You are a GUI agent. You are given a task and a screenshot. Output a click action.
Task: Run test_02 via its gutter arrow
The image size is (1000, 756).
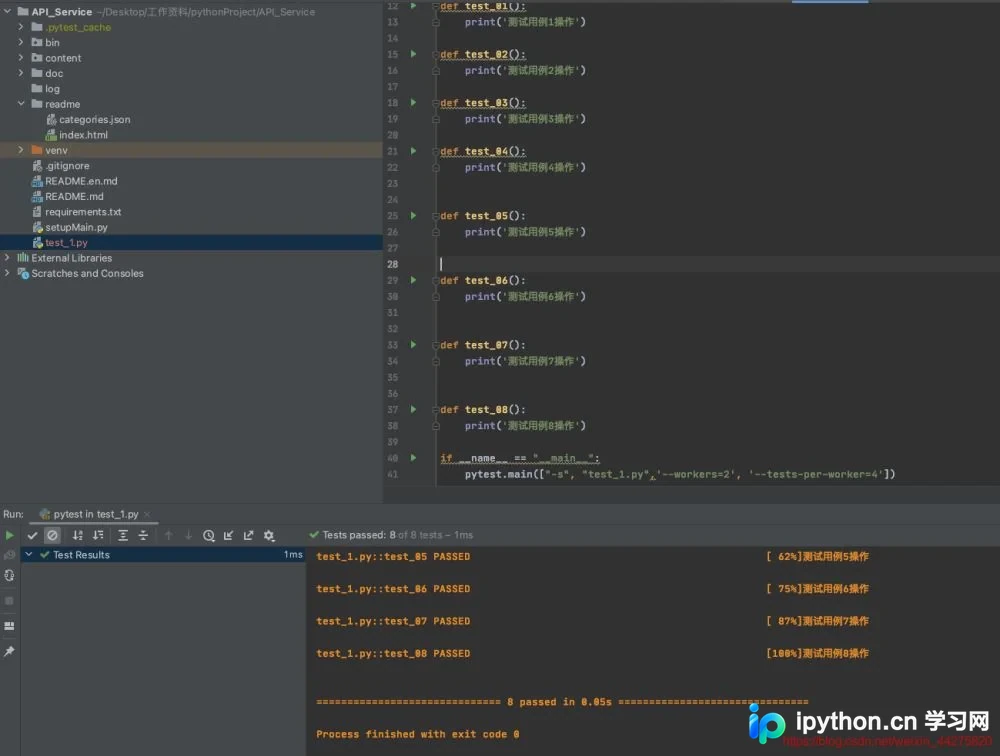coord(413,54)
